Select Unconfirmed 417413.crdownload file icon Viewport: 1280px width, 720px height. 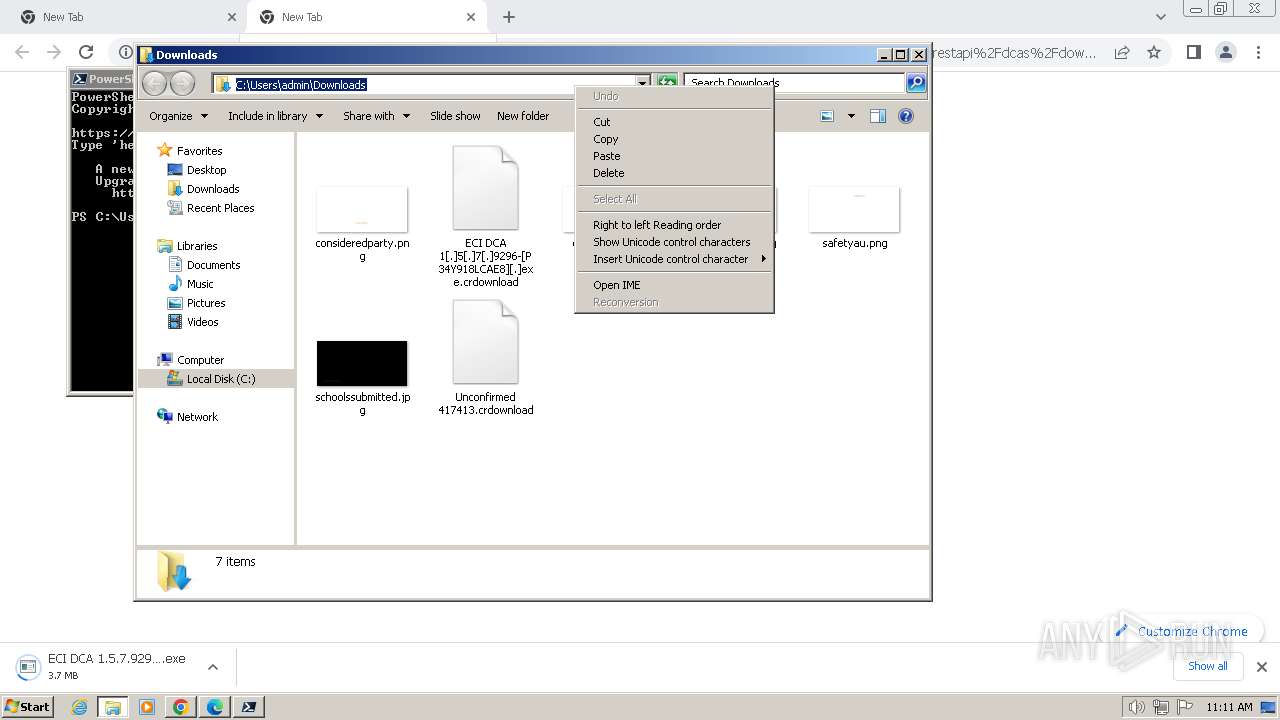click(485, 342)
